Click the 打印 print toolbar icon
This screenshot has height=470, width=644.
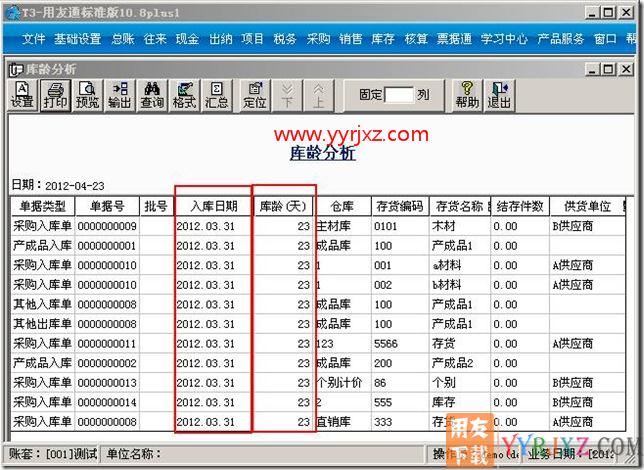pos(55,95)
